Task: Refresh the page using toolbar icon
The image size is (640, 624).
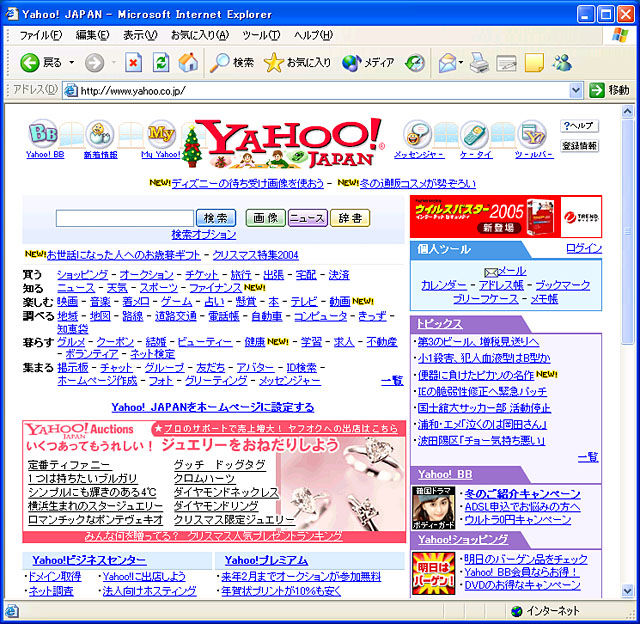Action: [161, 62]
